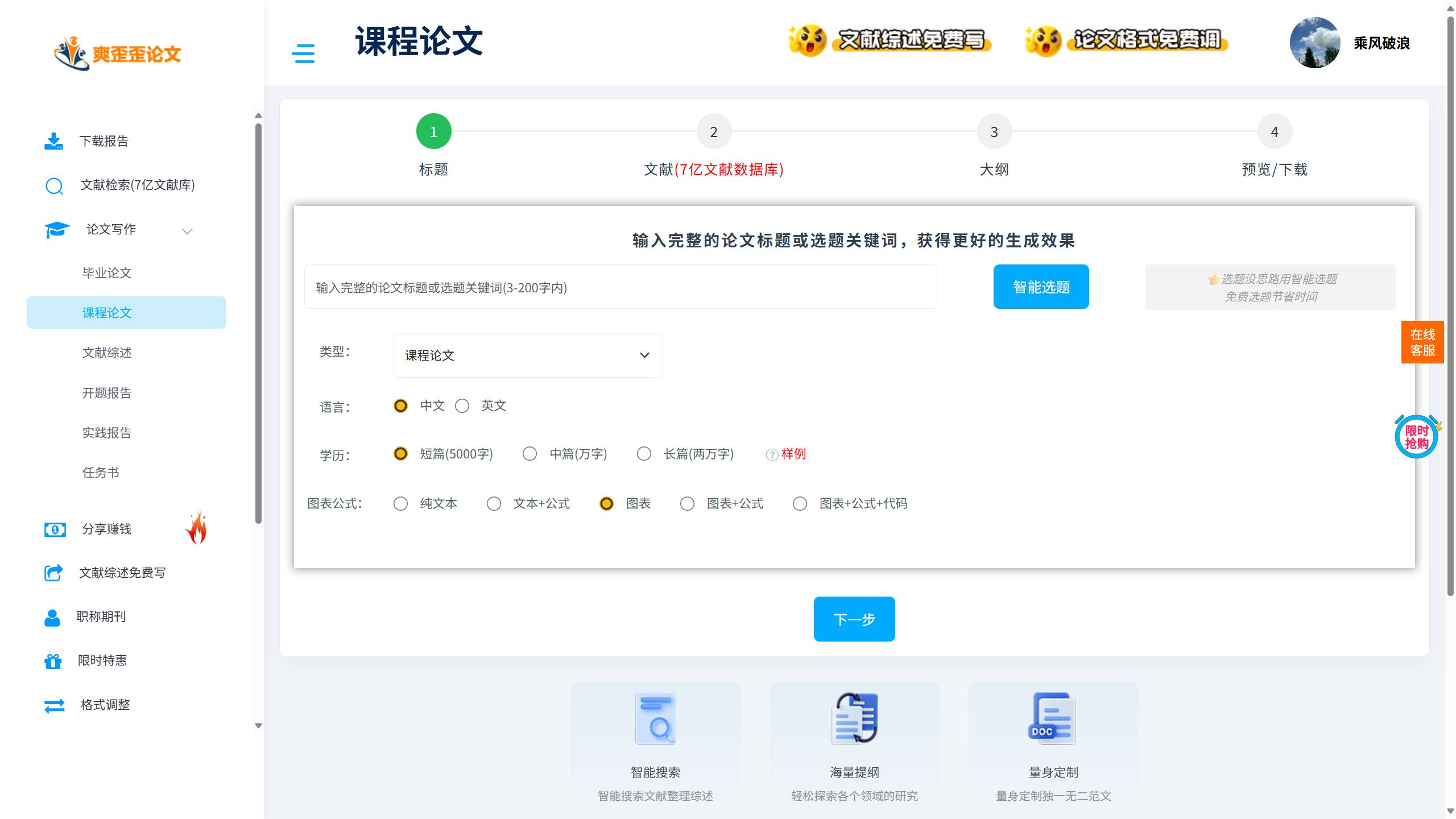Select 英文 language radio button
1456x819 pixels.
(462, 406)
